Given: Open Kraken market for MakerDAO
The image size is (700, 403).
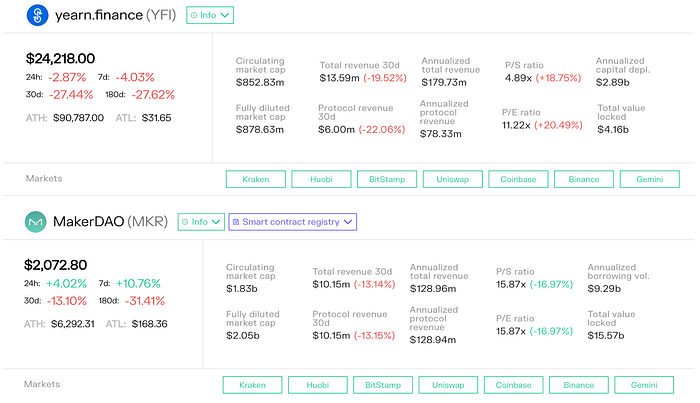Looking at the screenshot, I should tap(253, 385).
